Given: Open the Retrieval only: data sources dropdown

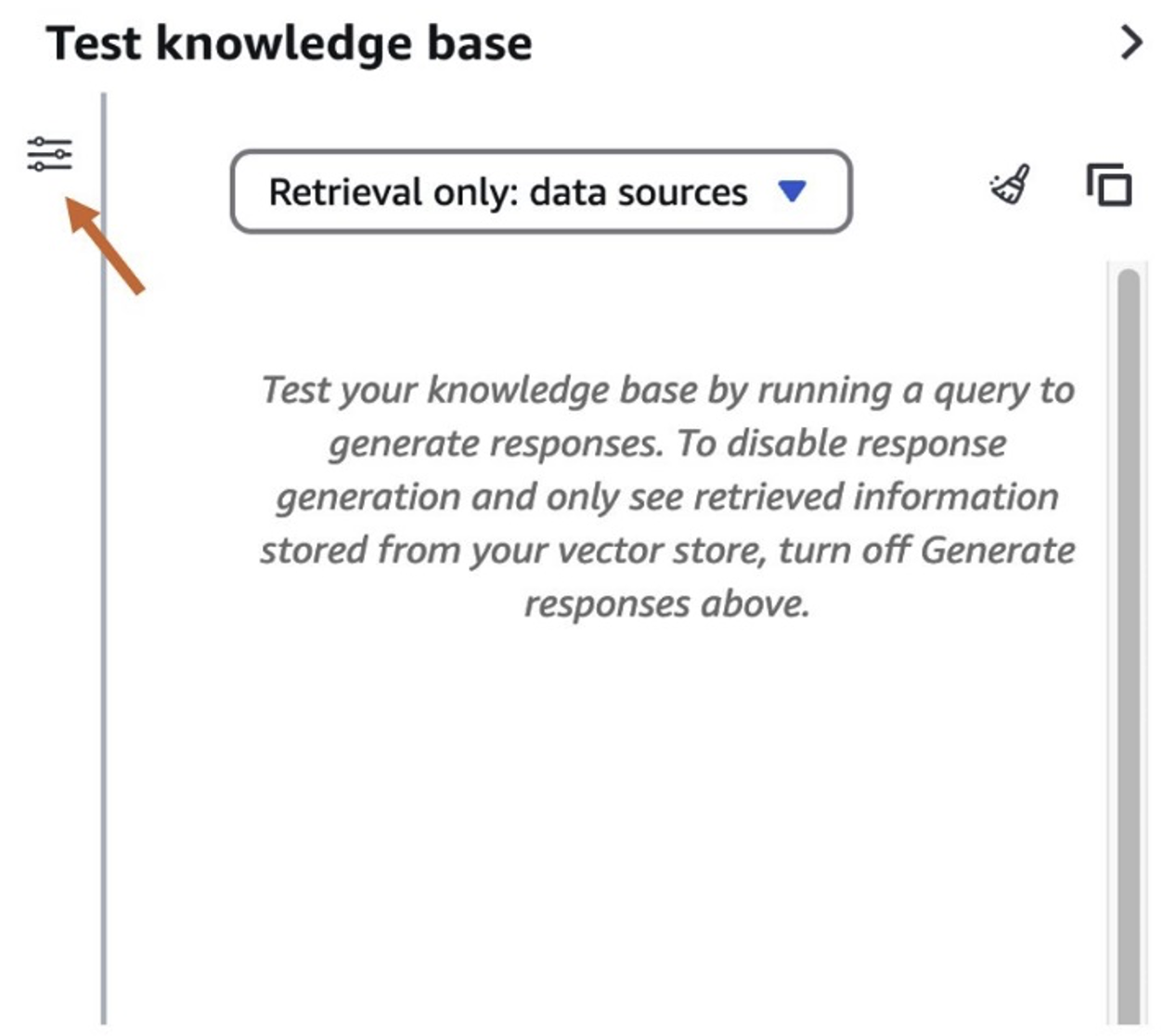Looking at the screenshot, I should [x=541, y=191].
